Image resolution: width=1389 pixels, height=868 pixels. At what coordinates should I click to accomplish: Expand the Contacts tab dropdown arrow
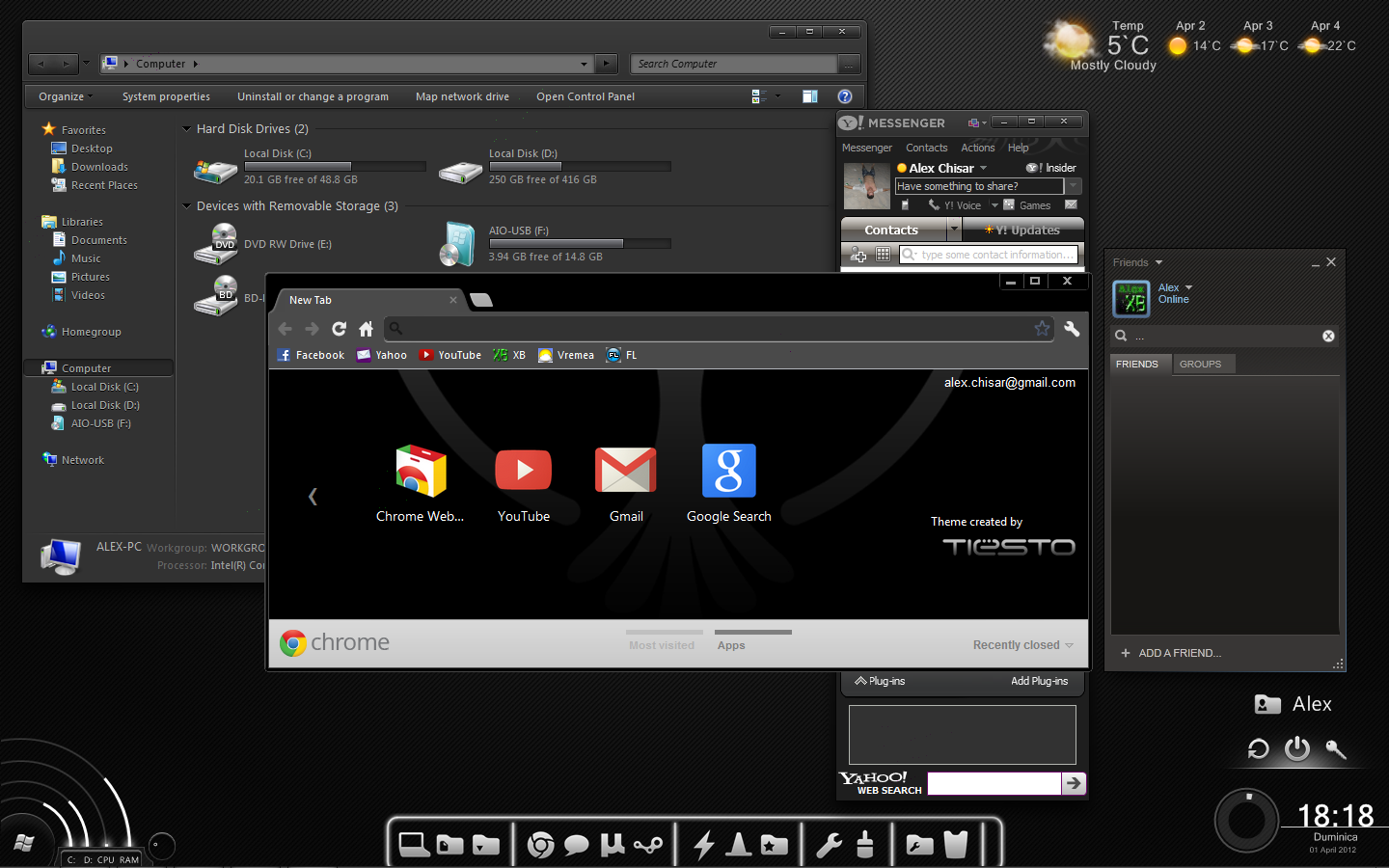pos(954,230)
